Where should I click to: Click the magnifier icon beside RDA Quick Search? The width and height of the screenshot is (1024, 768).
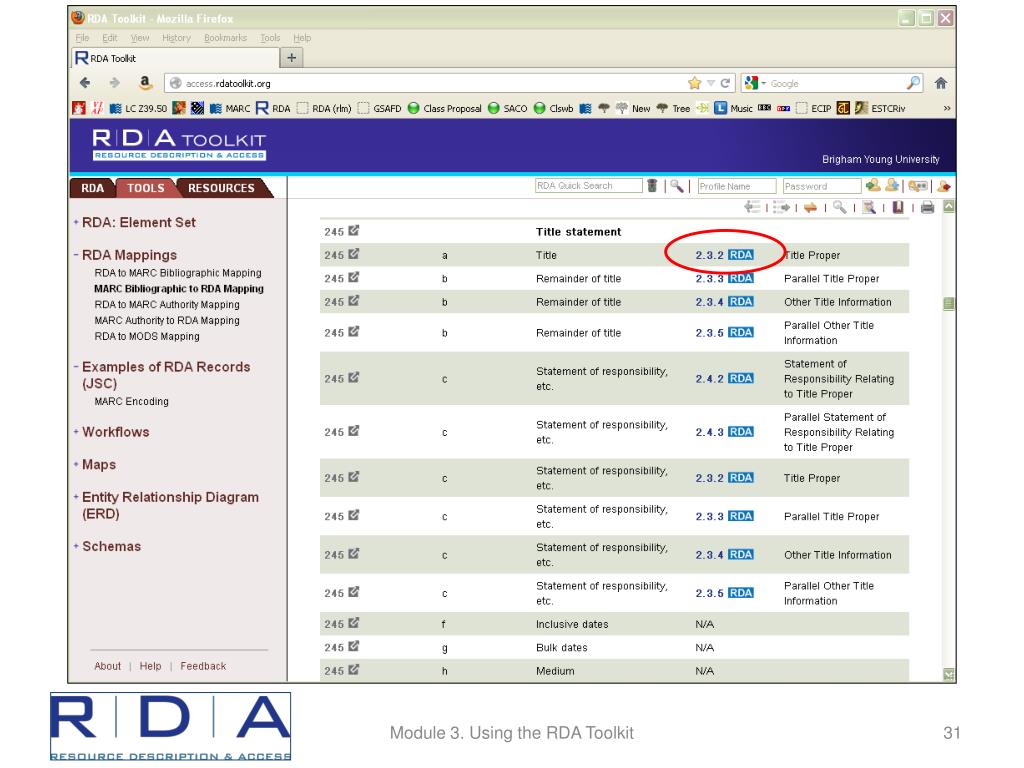[x=678, y=186]
